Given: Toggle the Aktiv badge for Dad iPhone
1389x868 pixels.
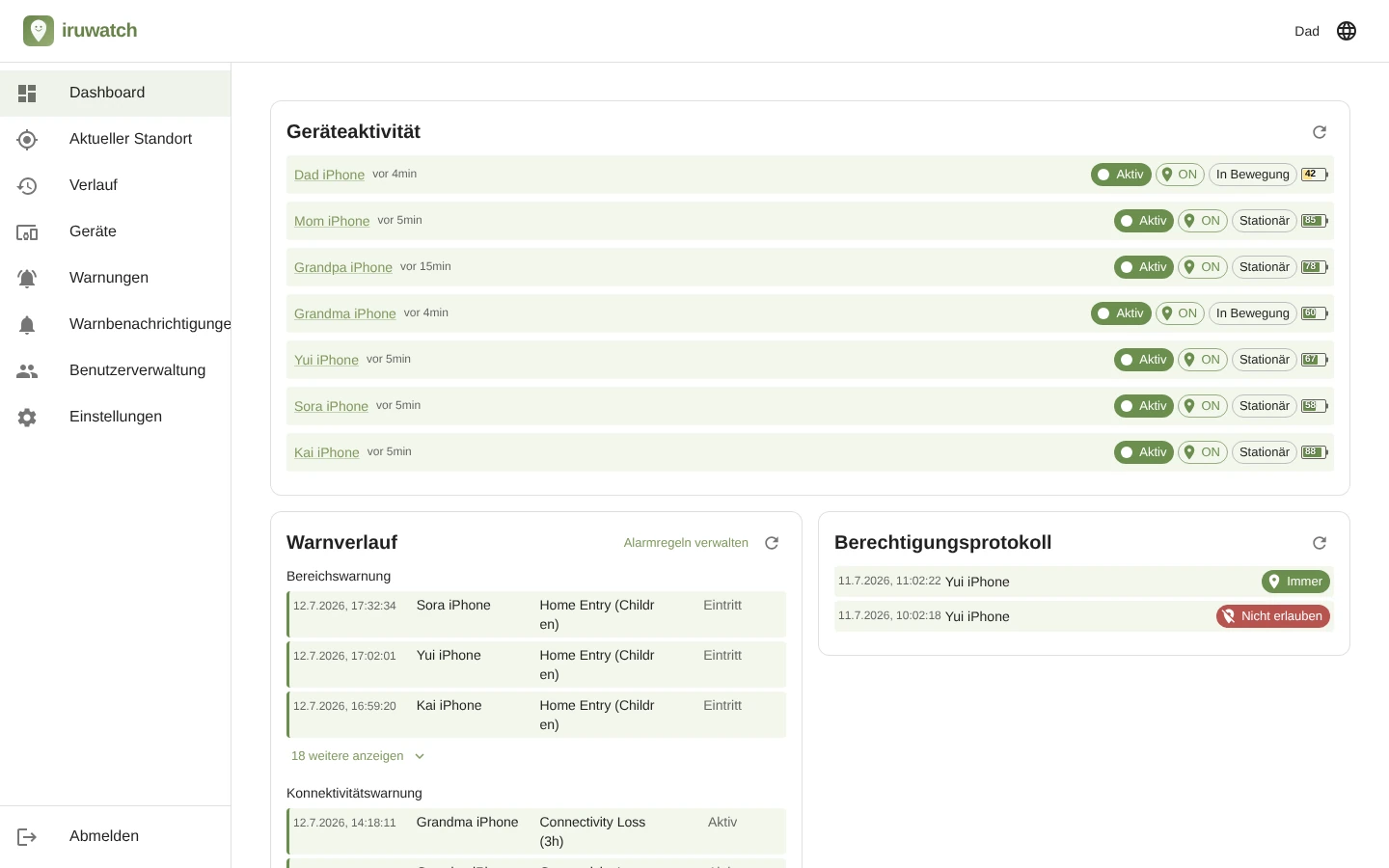Looking at the screenshot, I should pos(1121,175).
